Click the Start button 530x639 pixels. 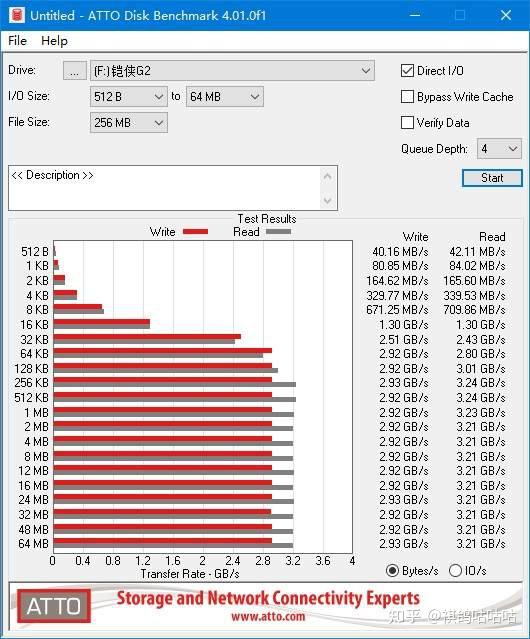492,178
